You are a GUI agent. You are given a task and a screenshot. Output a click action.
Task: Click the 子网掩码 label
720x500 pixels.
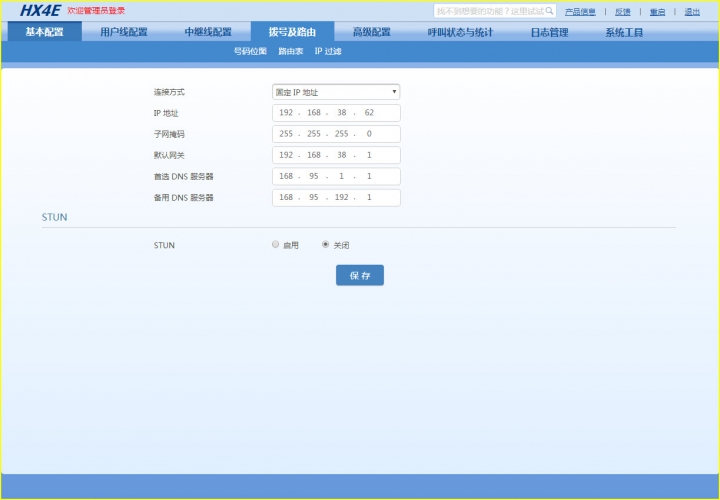[169, 135]
